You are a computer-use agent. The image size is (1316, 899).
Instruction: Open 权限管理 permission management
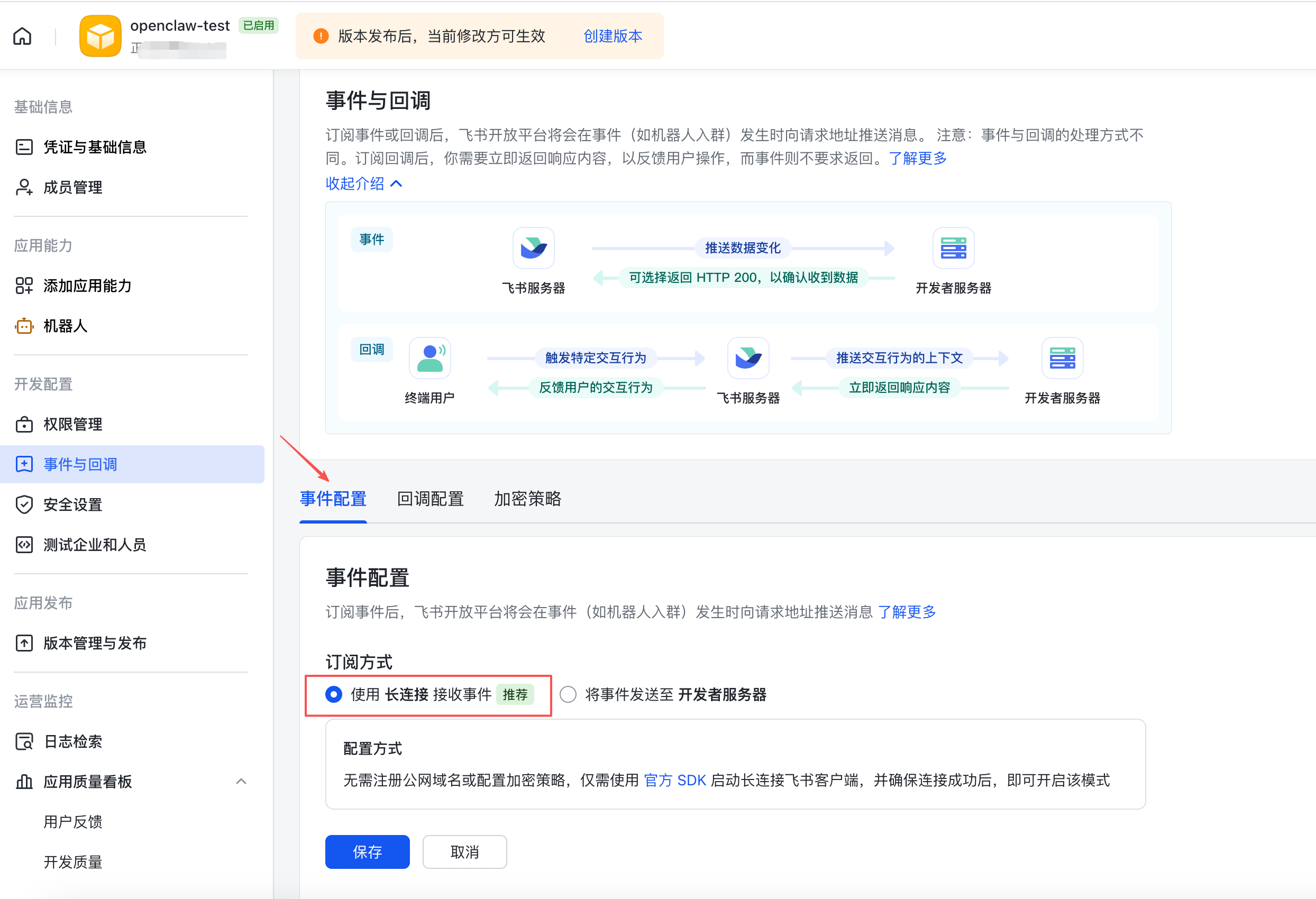[72, 424]
